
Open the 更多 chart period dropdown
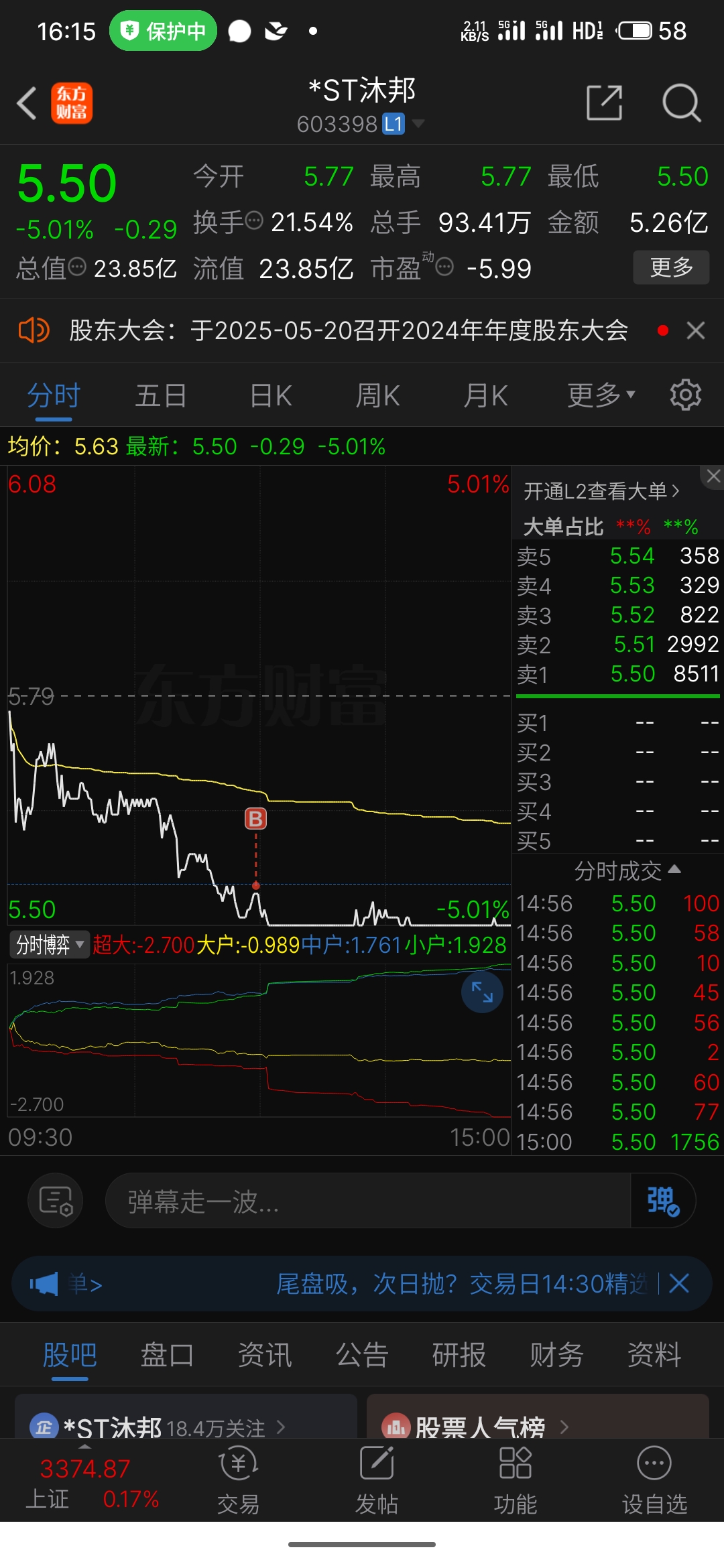[601, 395]
